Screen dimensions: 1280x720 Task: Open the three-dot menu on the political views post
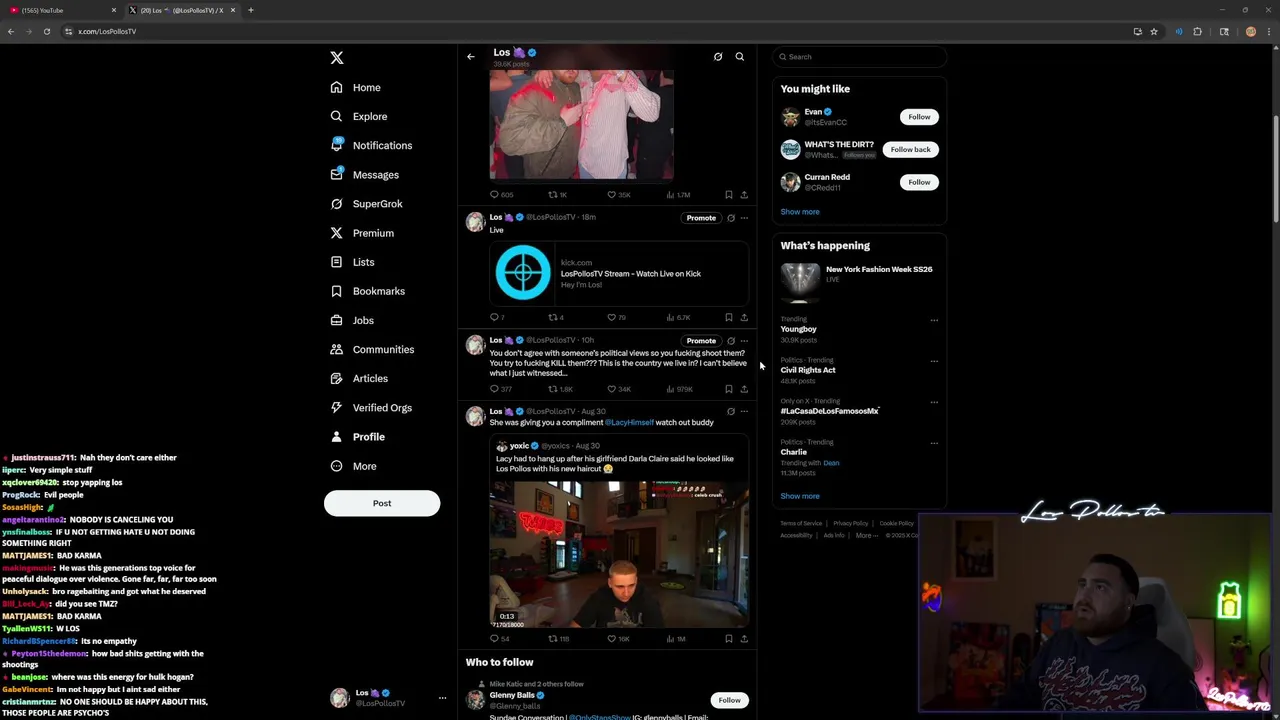[744, 341]
